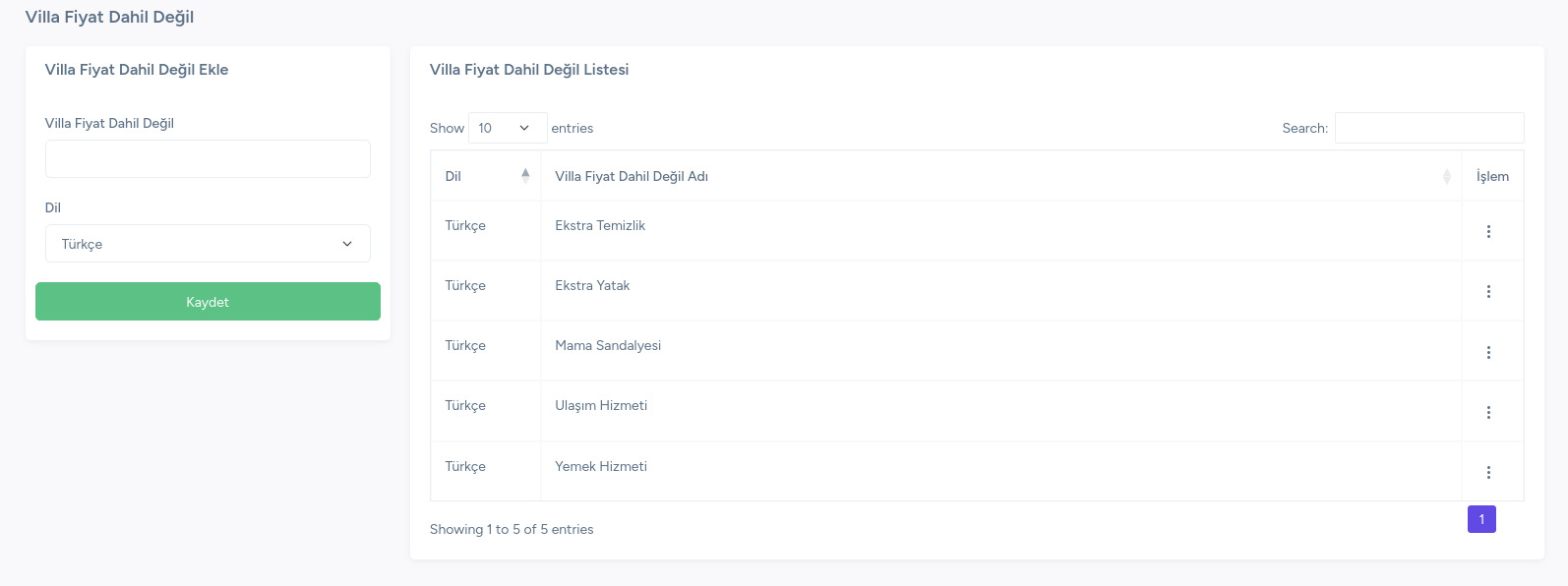1568x586 pixels.
Task: Focus the table Search field
Action: pos(1429,128)
